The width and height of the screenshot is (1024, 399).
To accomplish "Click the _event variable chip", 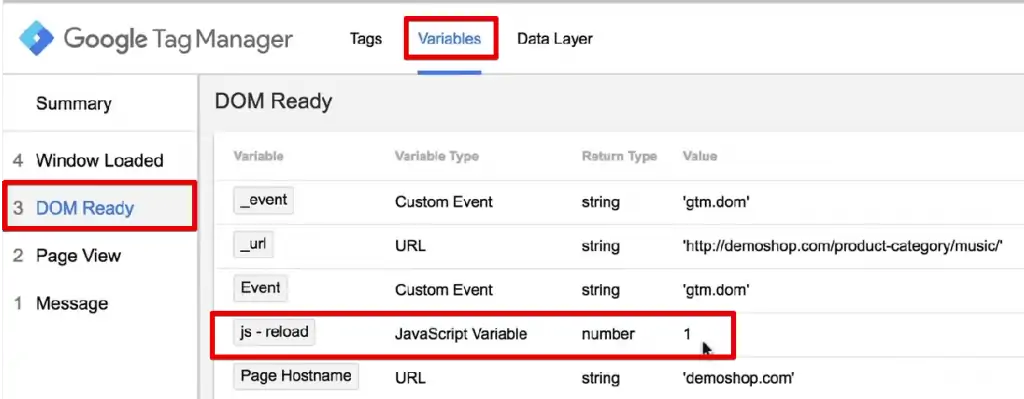I will click(x=263, y=201).
